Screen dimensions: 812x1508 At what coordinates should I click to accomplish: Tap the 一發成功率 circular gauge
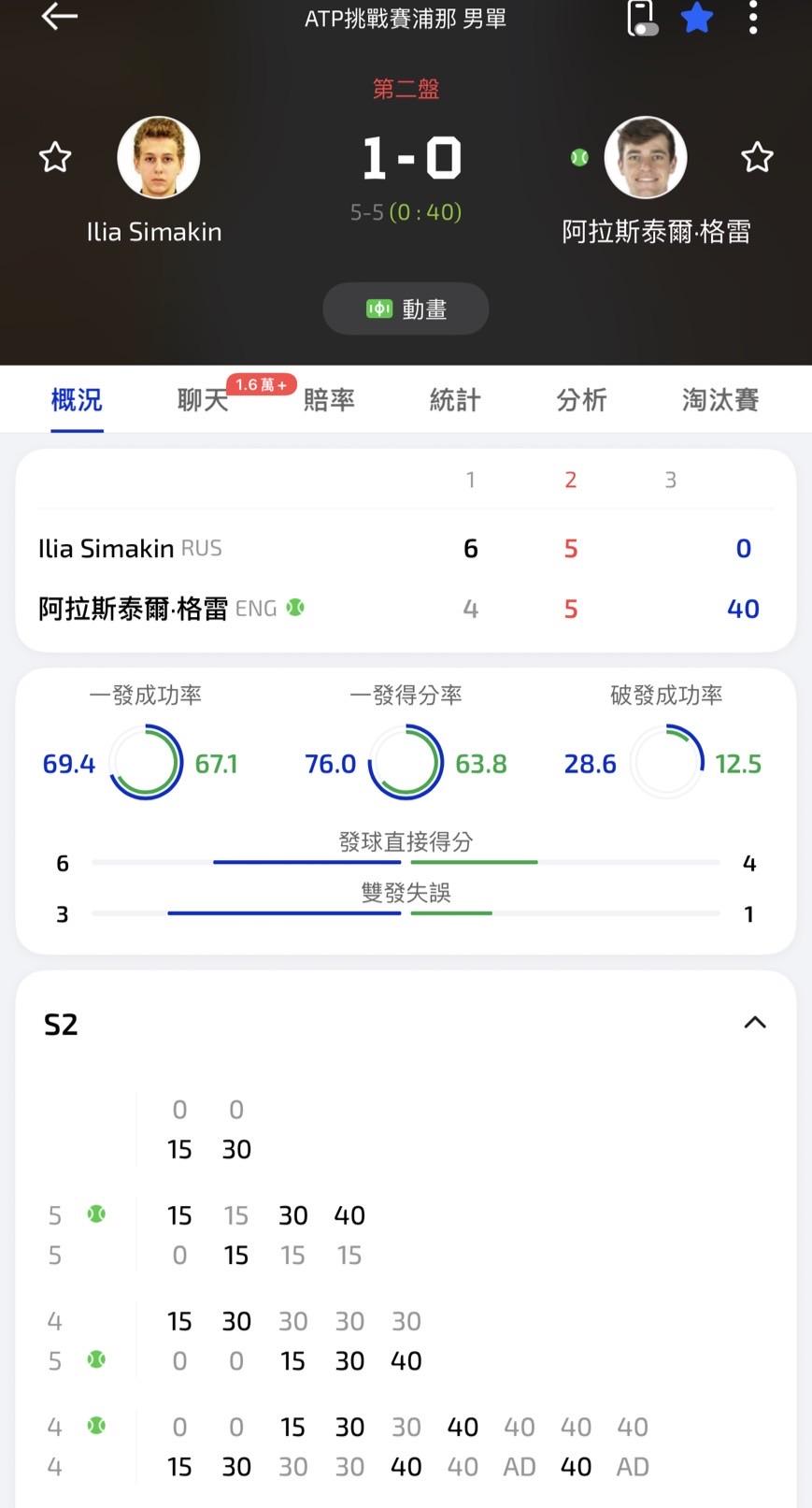(146, 764)
